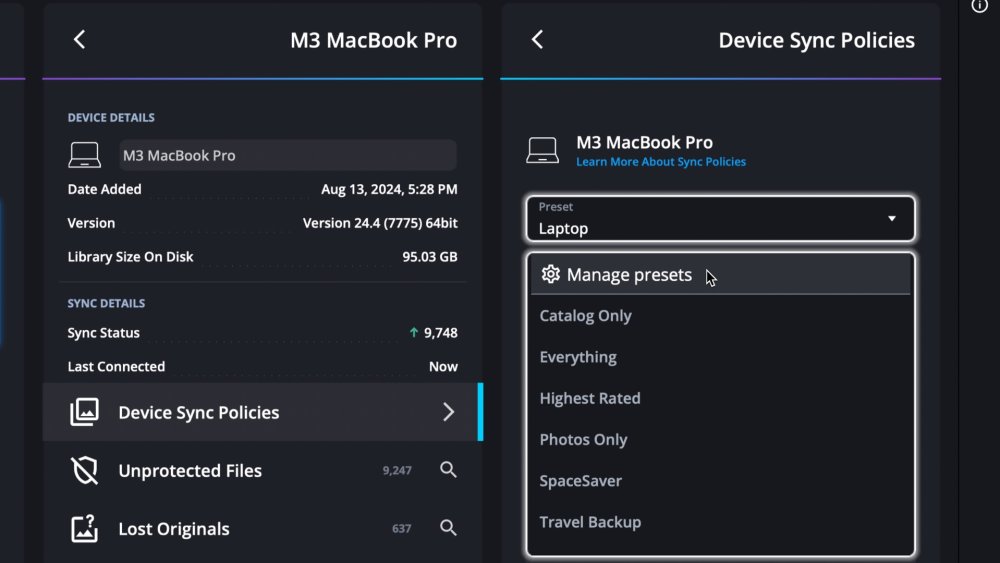Click the Device Sync Policies photo stack icon
Image resolution: width=1000 pixels, height=563 pixels.
[x=85, y=412]
